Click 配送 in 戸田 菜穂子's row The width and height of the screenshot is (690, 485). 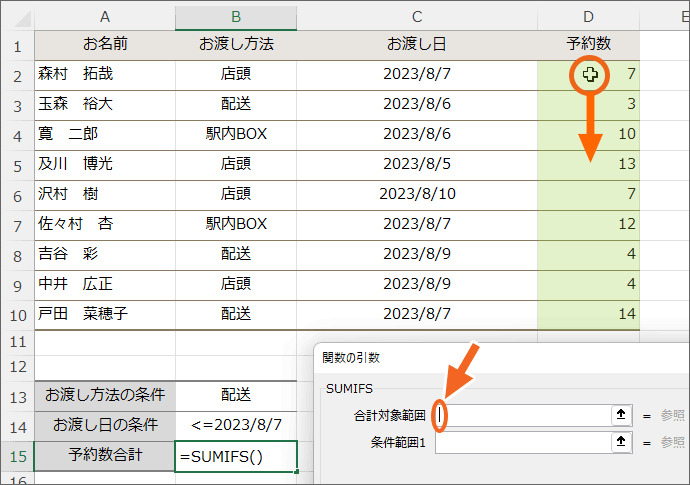click(236, 313)
